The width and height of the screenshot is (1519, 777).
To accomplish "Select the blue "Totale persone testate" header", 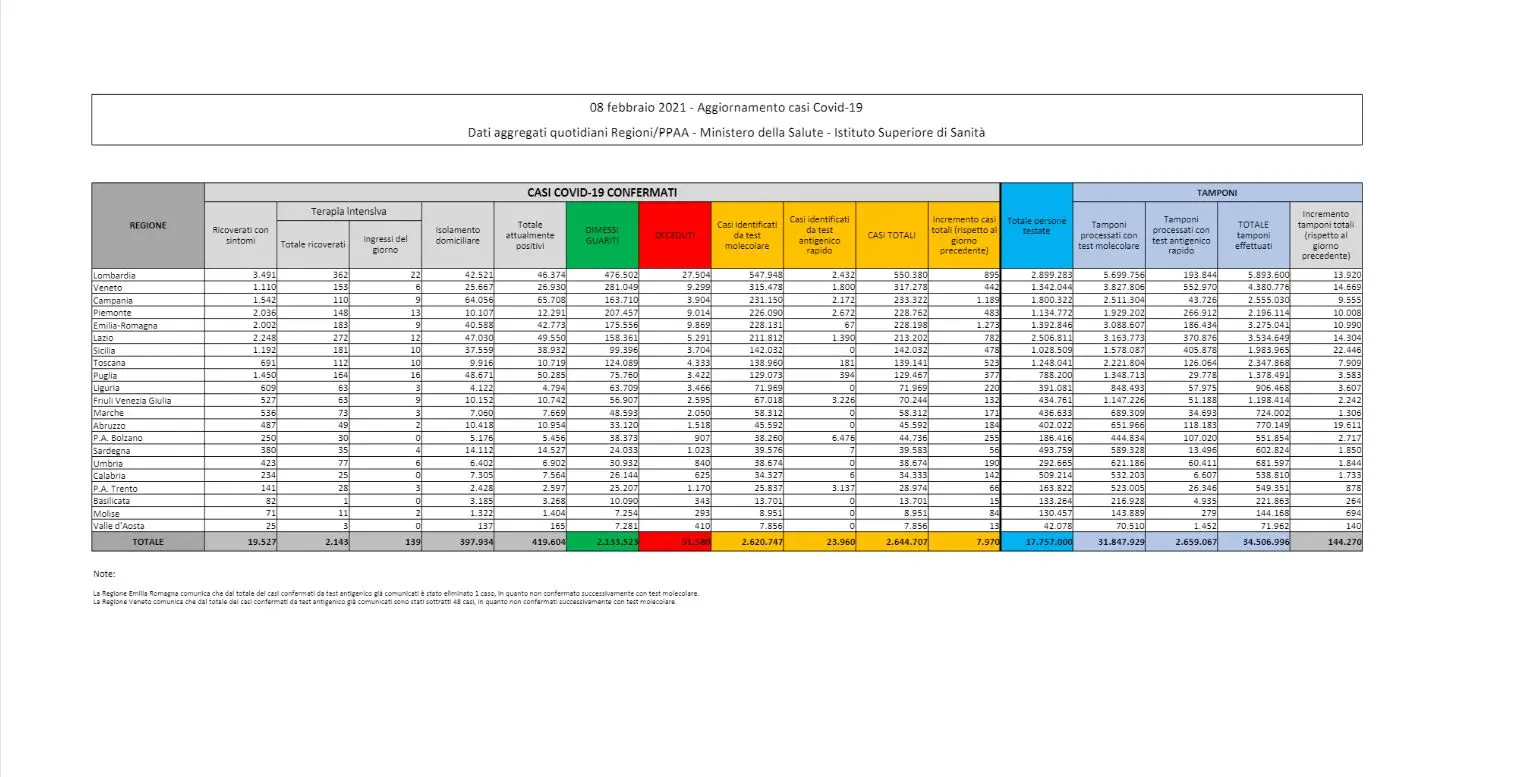I will tap(1036, 225).
